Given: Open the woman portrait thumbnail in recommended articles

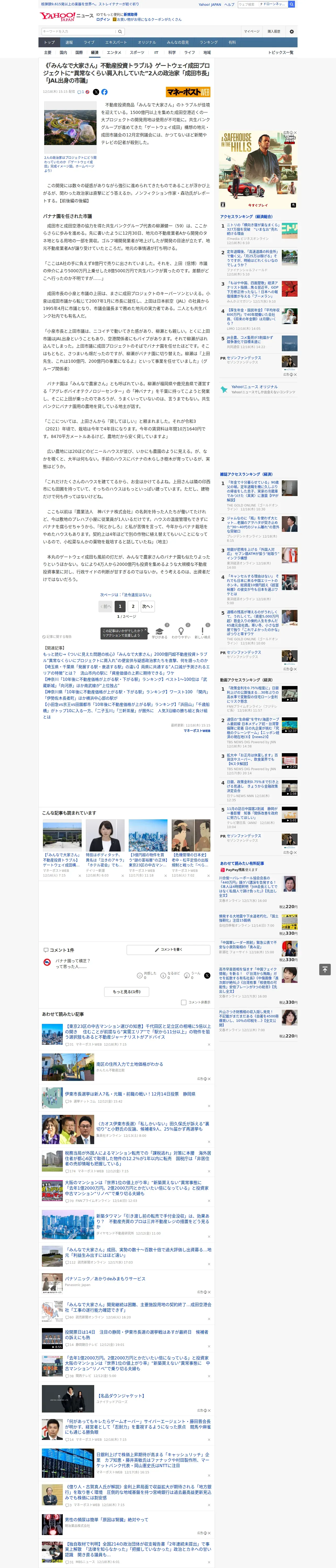Looking at the screenshot, I should pyautogui.click(x=105, y=835).
